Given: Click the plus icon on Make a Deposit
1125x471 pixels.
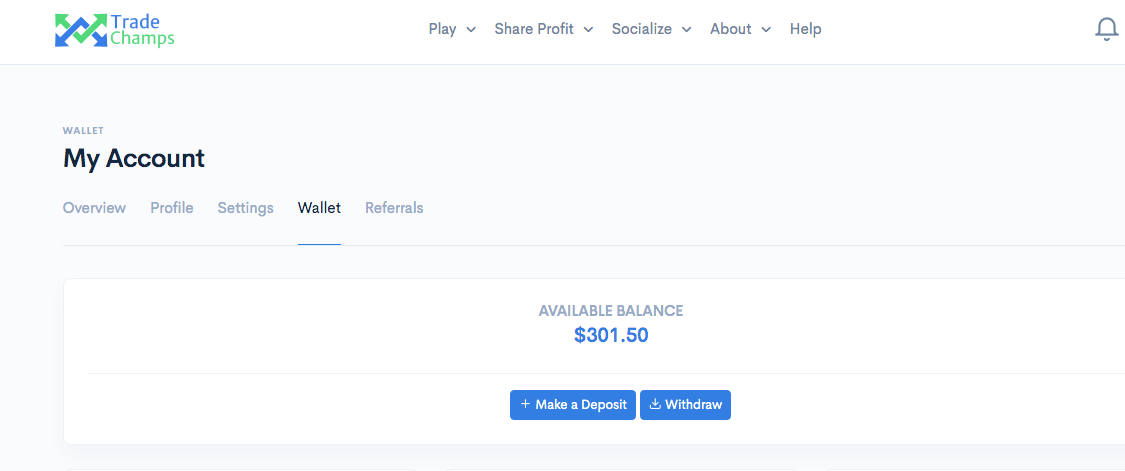Looking at the screenshot, I should point(525,404).
